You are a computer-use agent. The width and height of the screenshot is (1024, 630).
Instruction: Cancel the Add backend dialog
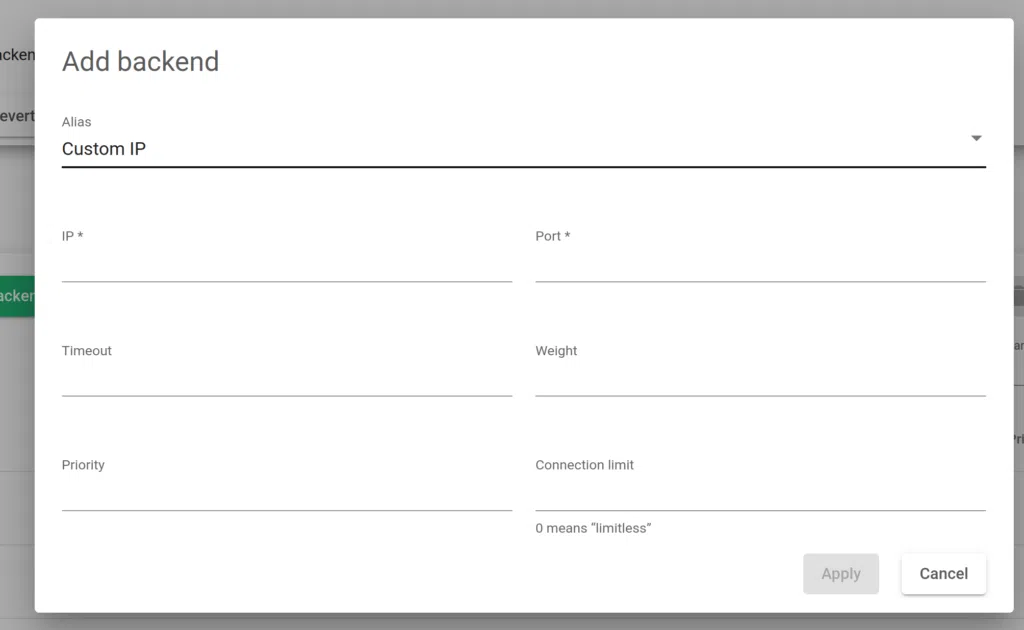(x=943, y=574)
